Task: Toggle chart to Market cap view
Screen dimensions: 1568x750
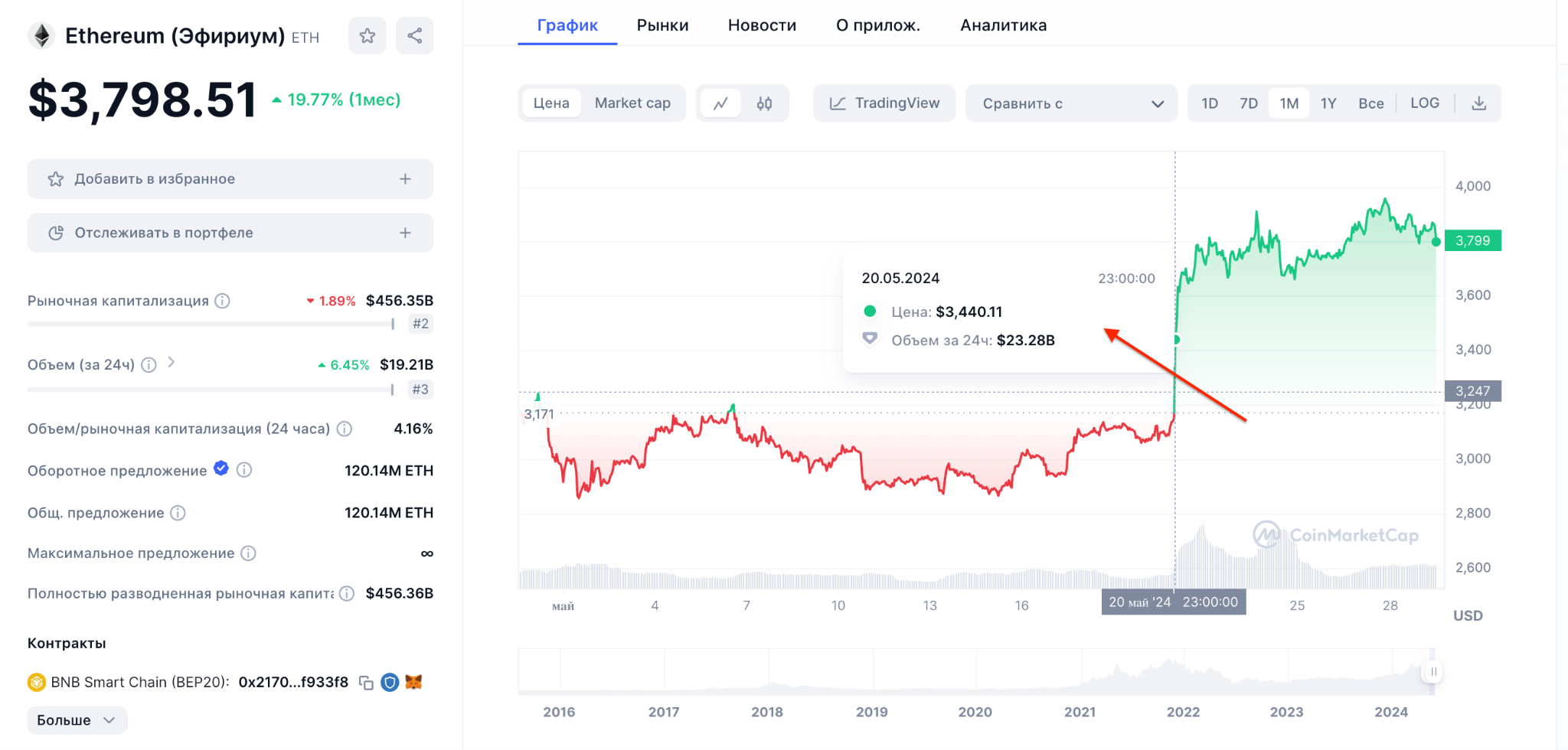Action: coord(632,103)
